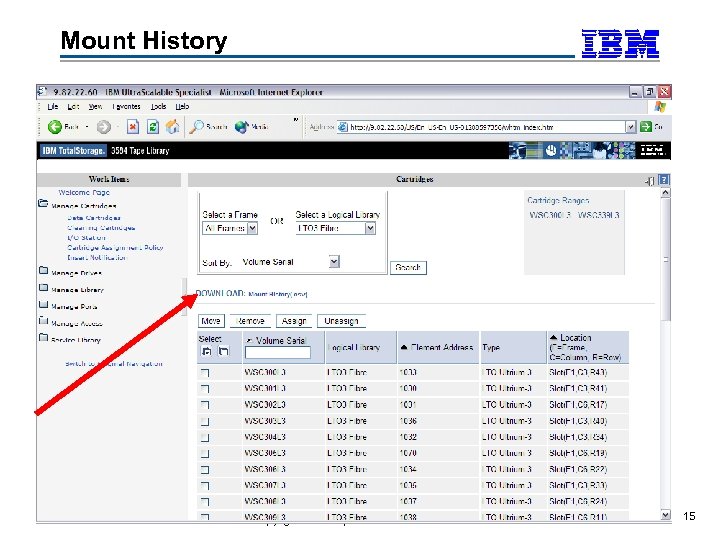Open the Help menu
Viewport: 720px width, 540px height.
182,107
